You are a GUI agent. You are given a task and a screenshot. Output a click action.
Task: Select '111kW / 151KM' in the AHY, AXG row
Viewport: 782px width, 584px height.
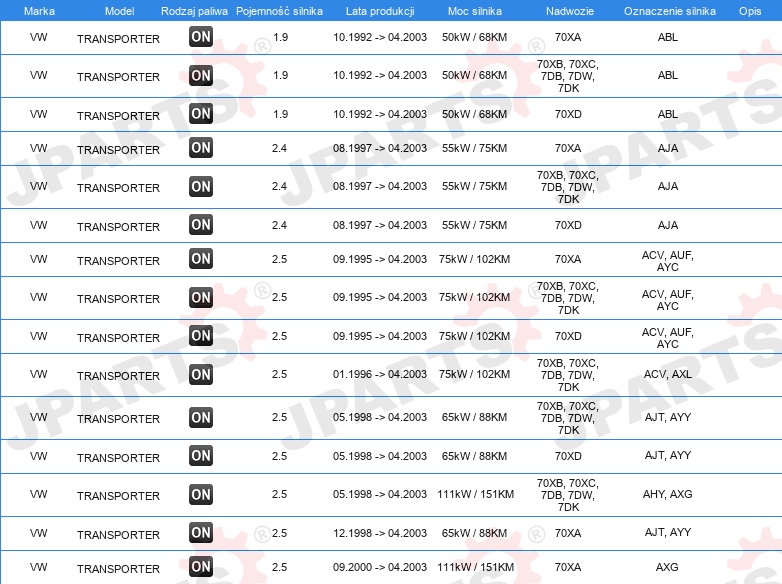475,494
